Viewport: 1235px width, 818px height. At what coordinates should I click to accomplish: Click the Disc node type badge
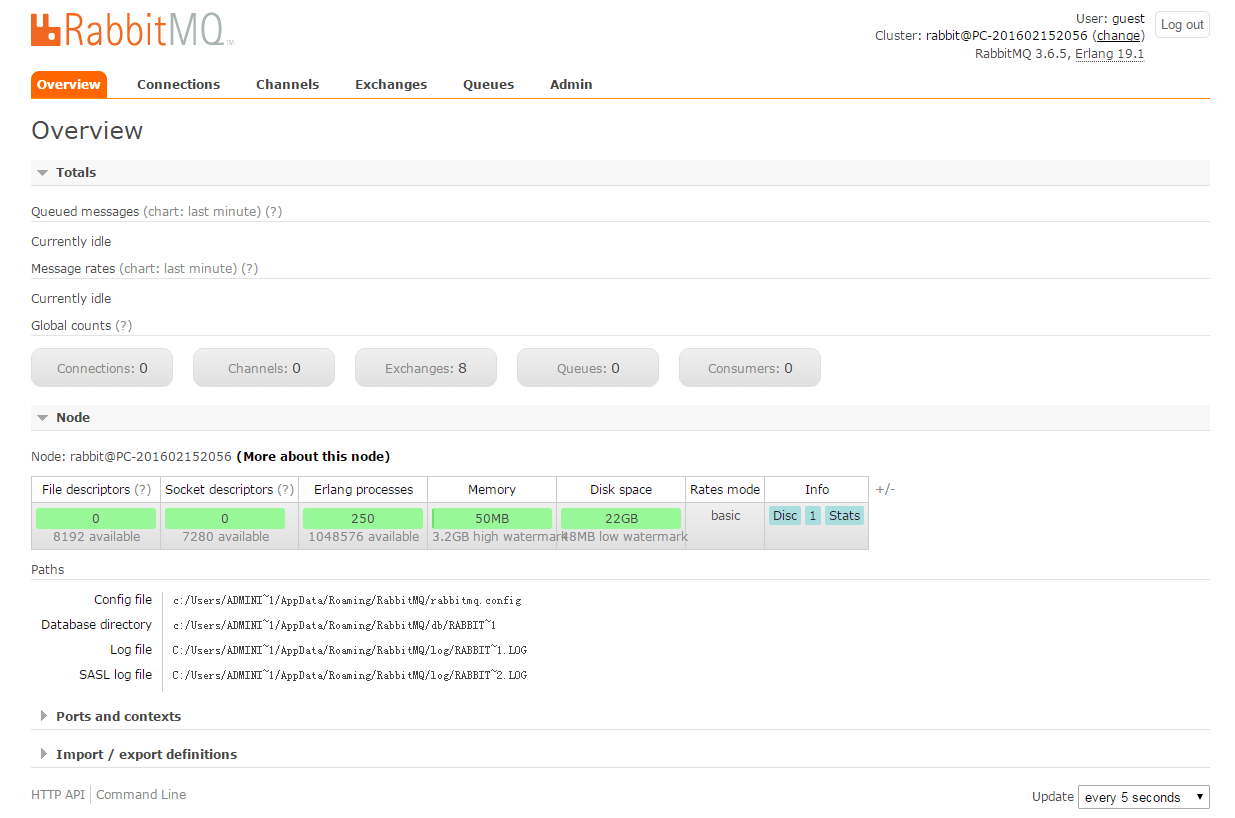785,515
